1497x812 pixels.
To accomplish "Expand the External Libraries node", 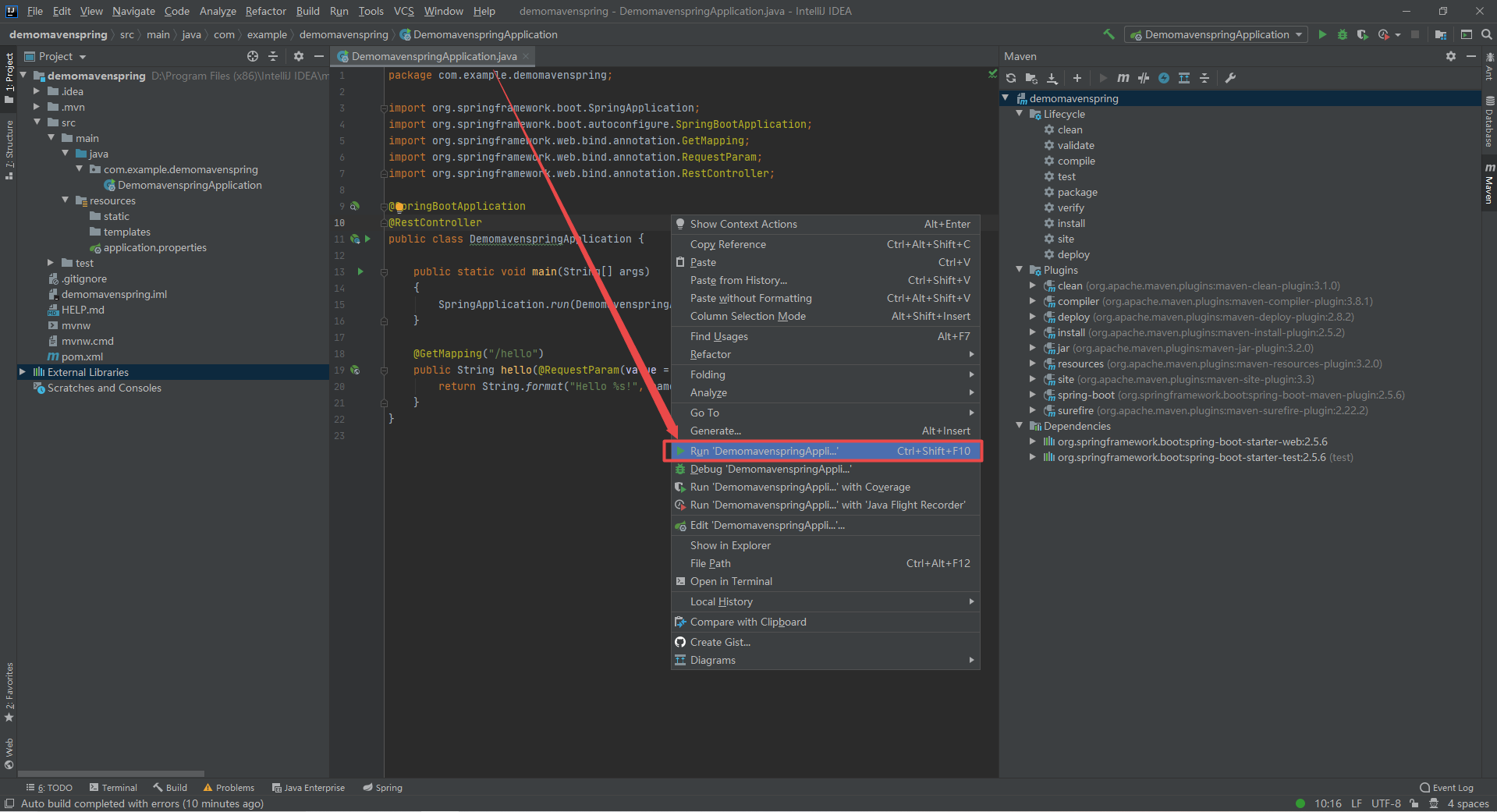I will pos(22,372).
